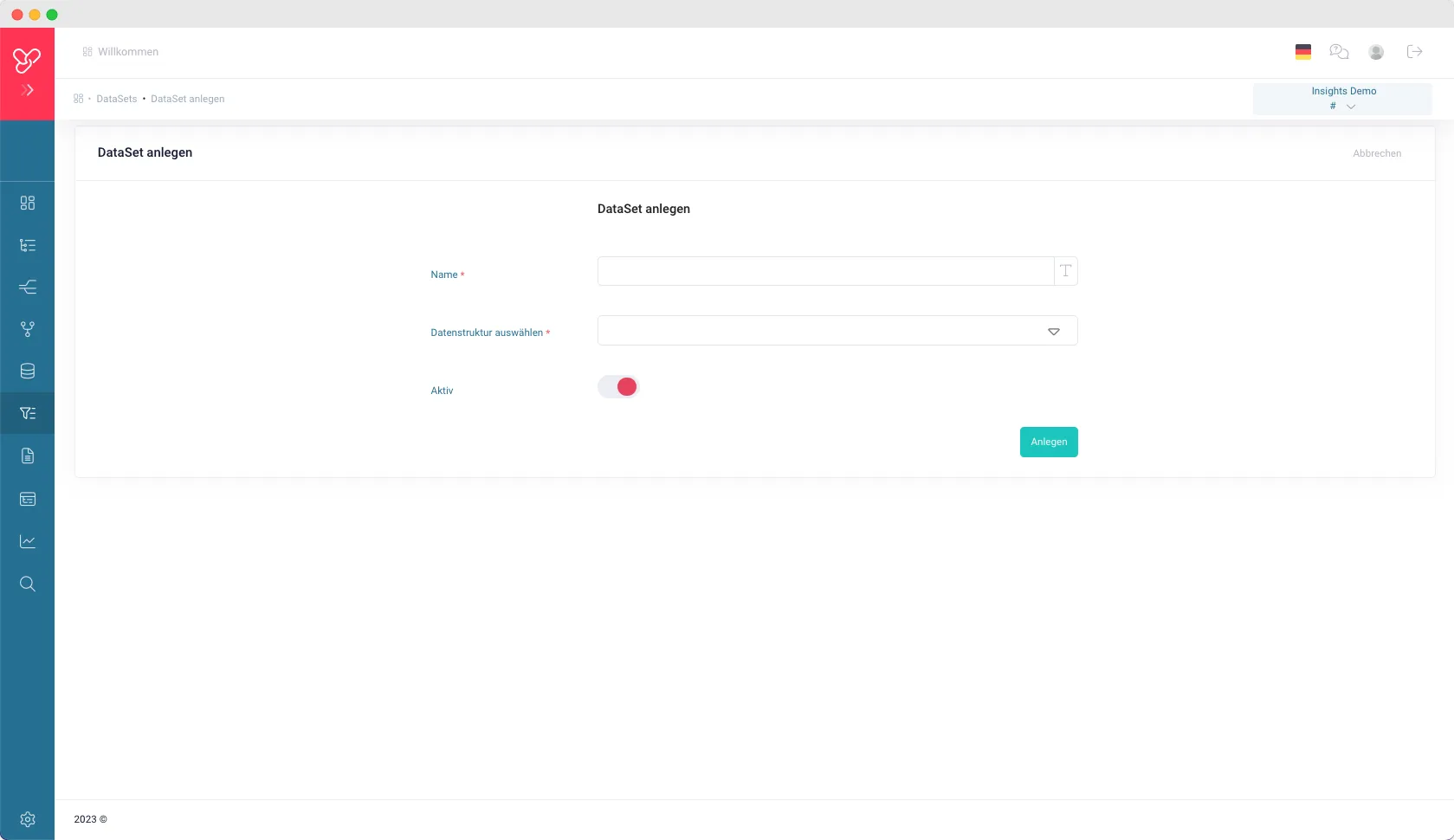Click the logout arrow icon

(1415, 52)
